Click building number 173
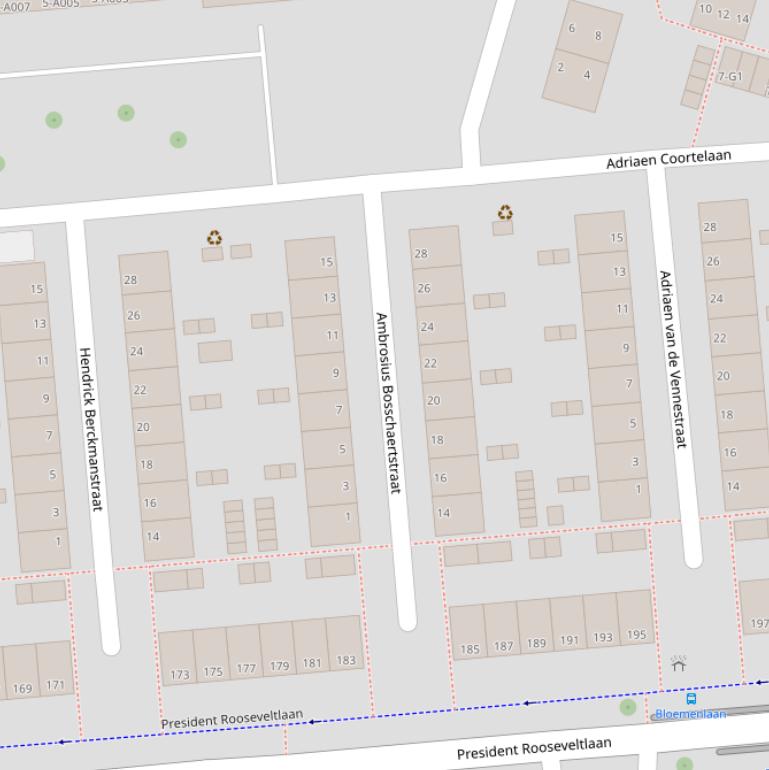Image resolution: width=769 pixels, height=770 pixels. 180,674
